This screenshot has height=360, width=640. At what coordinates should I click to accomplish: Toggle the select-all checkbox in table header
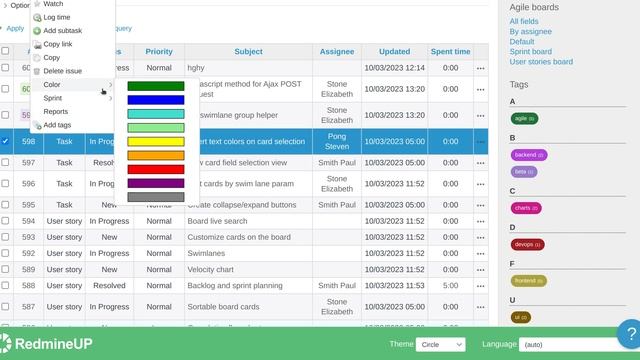click(x=5, y=51)
